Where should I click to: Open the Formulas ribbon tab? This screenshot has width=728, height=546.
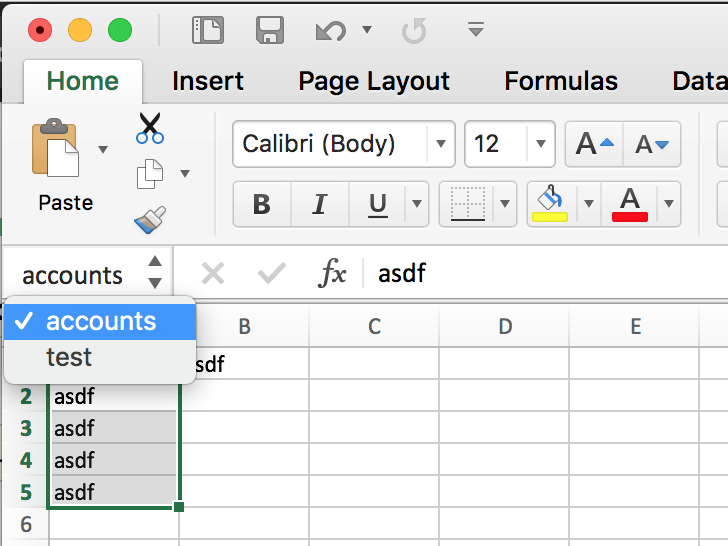560,81
